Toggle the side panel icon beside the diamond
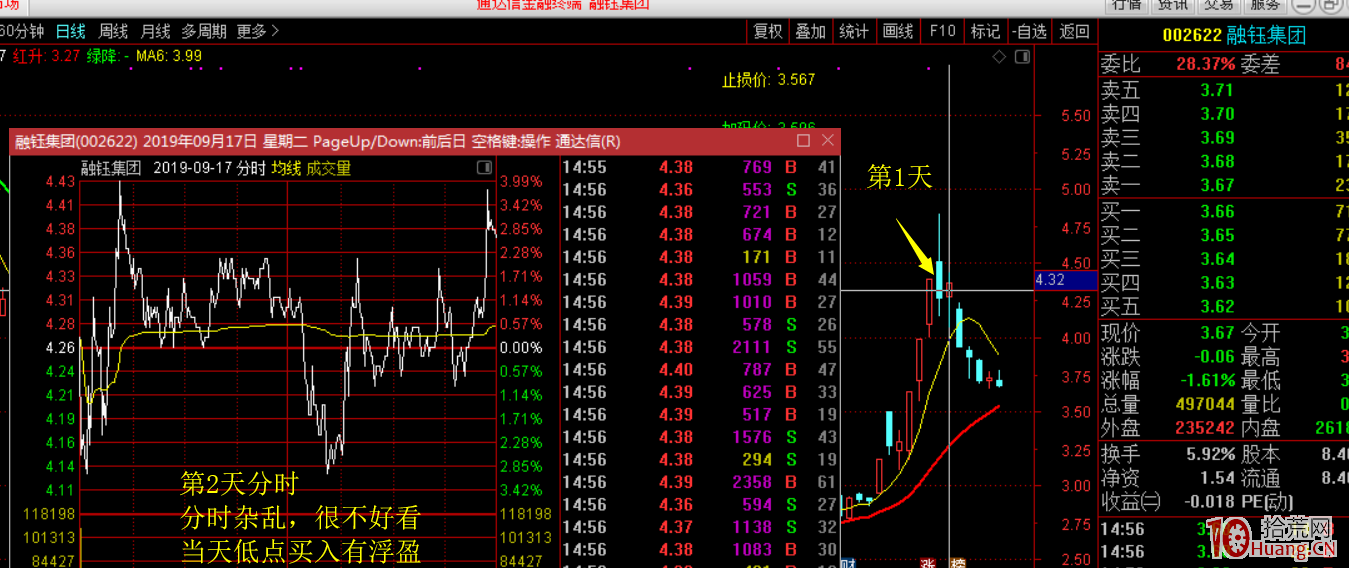This screenshot has height=568, width=1349. [x=1022, y=57]
